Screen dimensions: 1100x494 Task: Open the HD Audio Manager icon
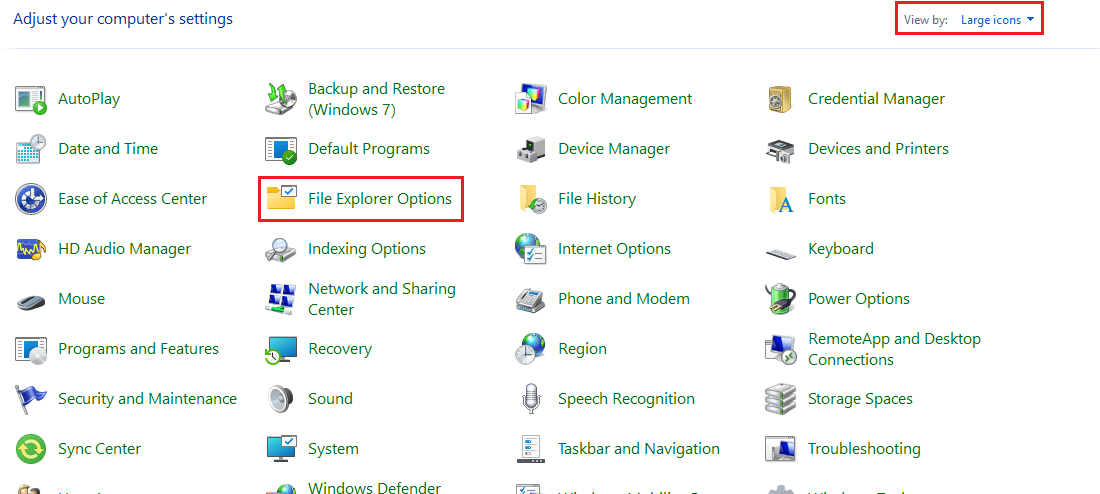(31, 249)
